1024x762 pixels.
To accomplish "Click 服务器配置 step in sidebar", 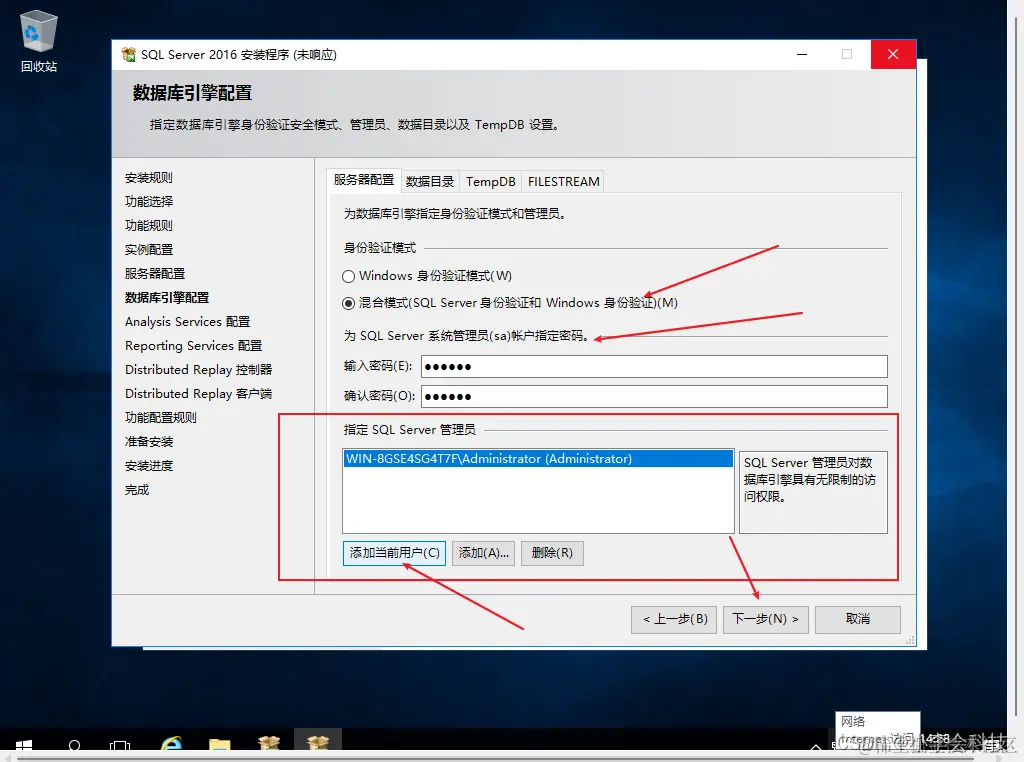I will click(x=155, y=274).
